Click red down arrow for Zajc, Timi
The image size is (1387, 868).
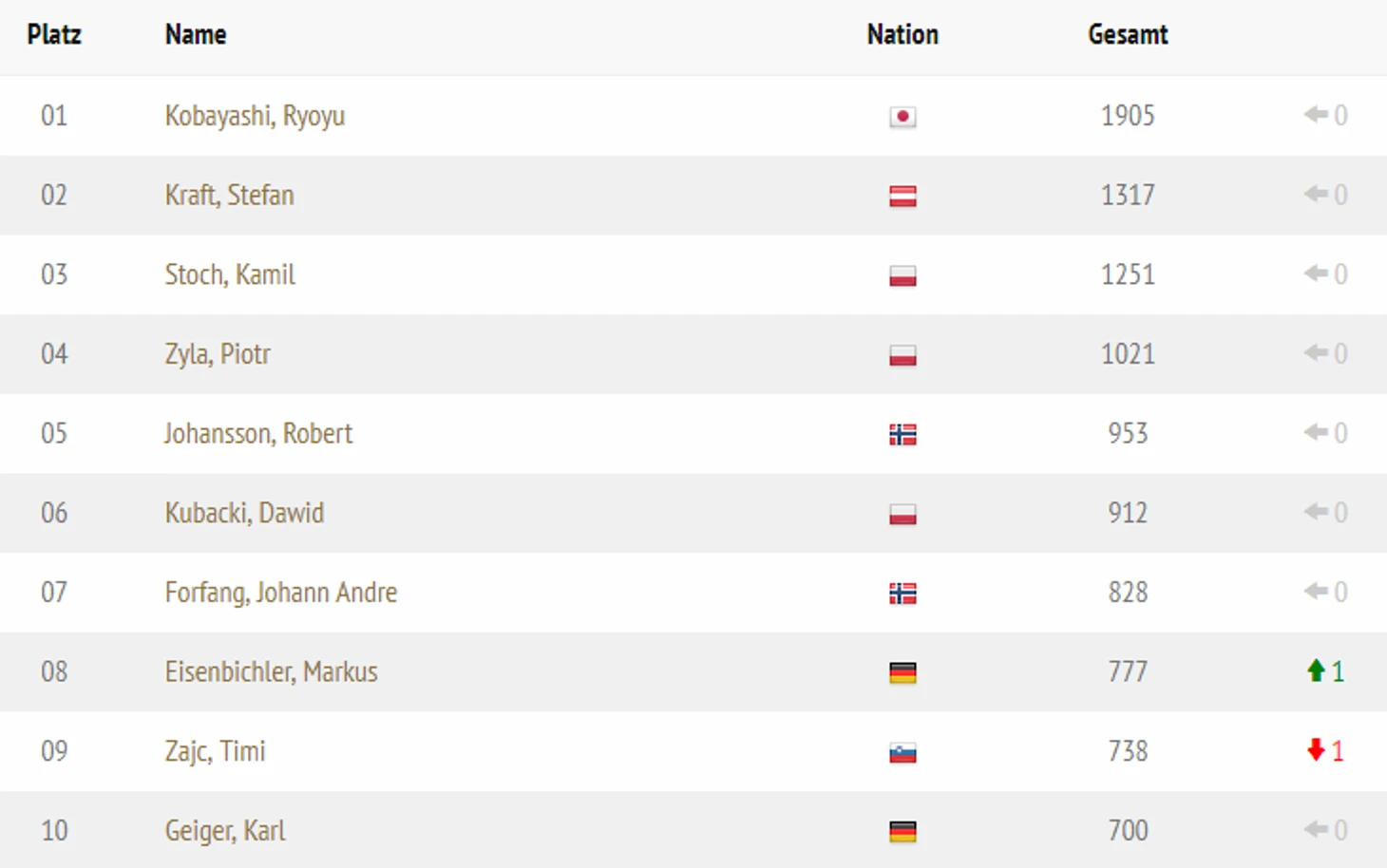coord(1316,750)
